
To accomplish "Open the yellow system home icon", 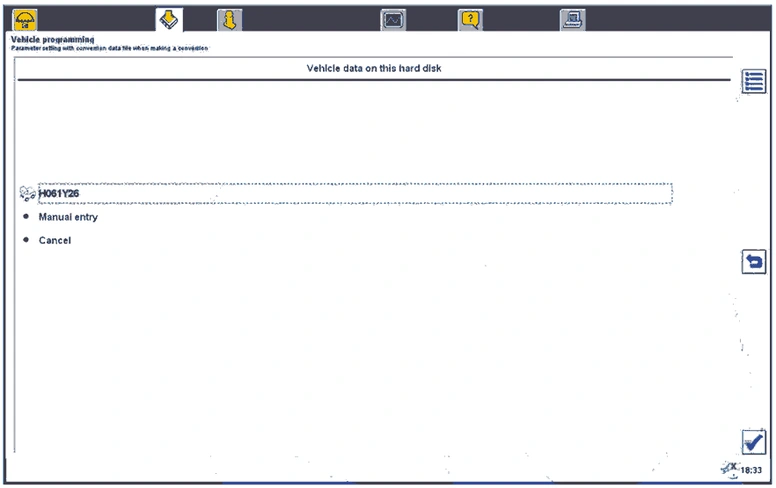I will click(24, 20).
